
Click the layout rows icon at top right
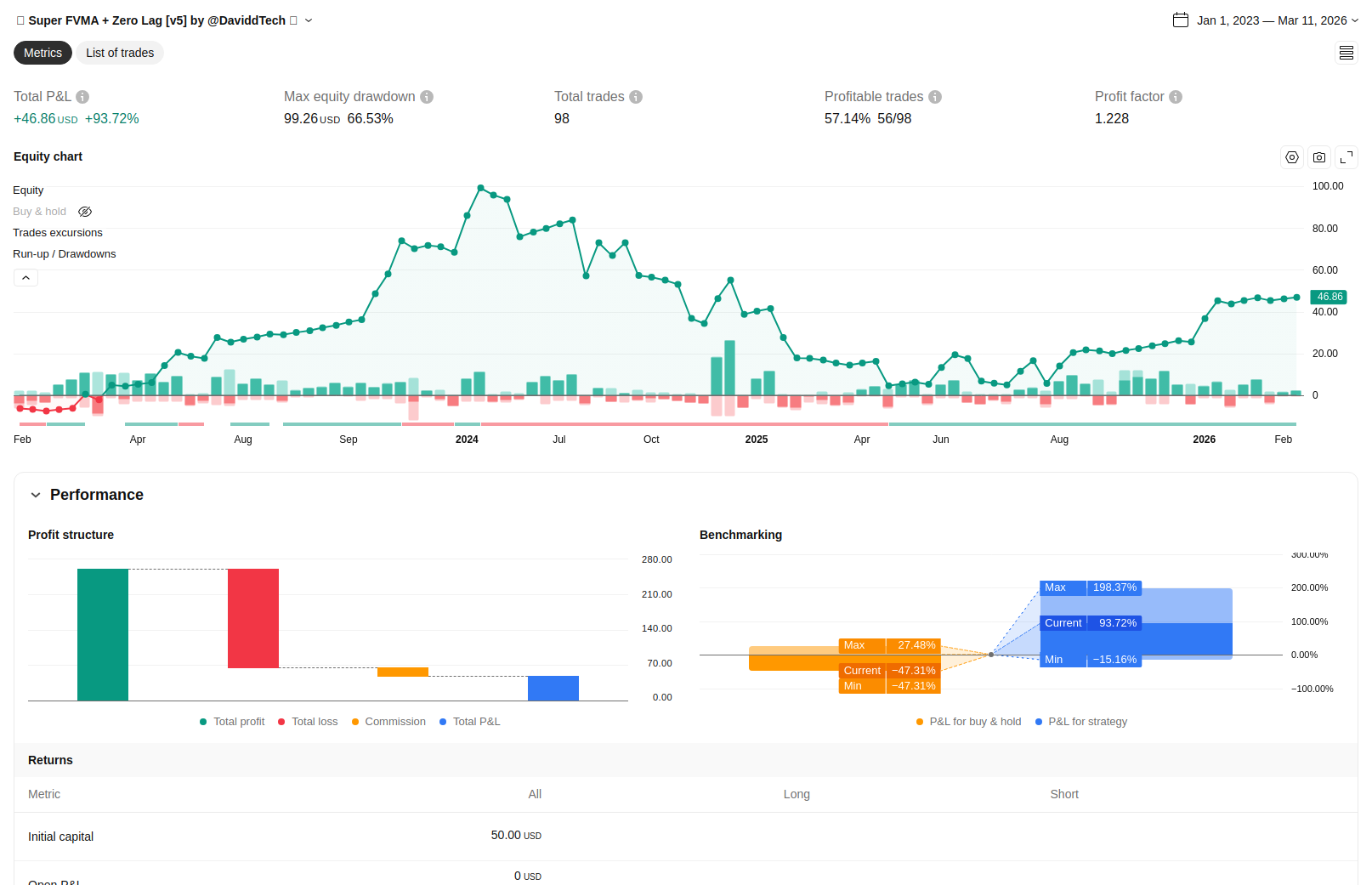(x=1346, y=53)
